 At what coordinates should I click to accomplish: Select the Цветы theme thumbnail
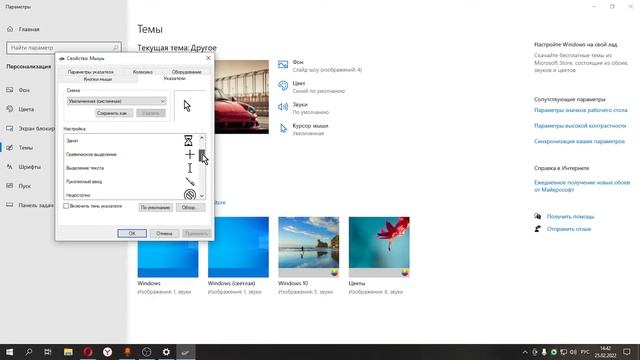[x=379, y=247]
